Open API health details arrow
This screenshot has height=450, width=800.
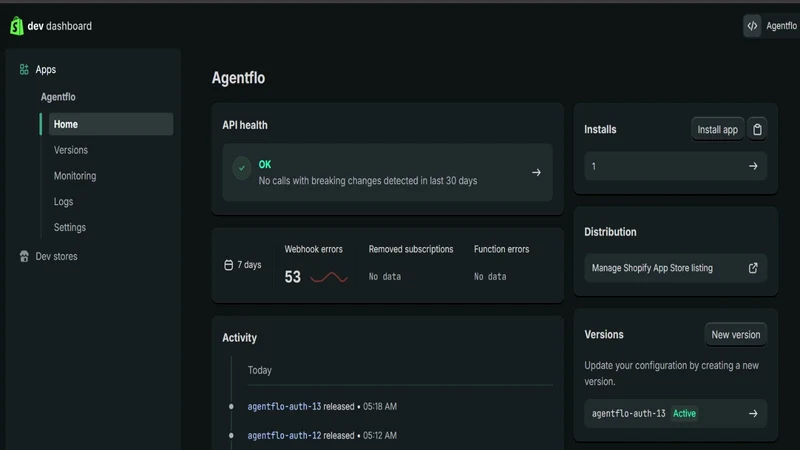536,172
